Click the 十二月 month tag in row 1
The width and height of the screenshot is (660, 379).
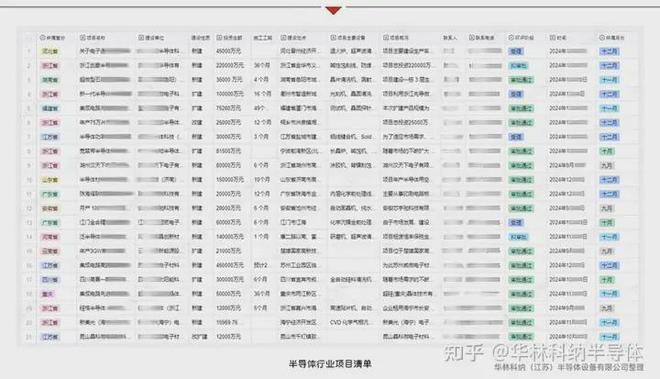609,51
